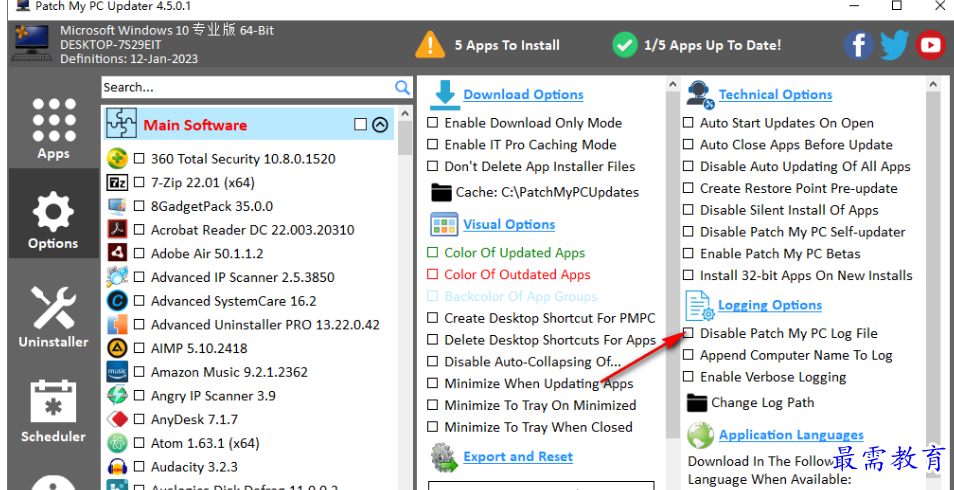Open the Export and Reset link
954x490 pixels.
(518, 457)
